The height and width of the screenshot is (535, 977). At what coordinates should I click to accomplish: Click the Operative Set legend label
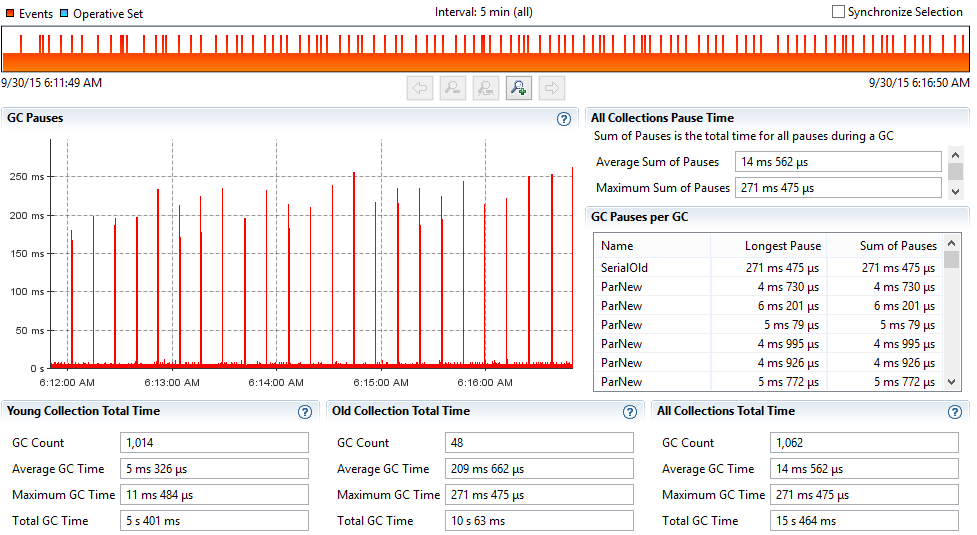click(x=108, y=14)
